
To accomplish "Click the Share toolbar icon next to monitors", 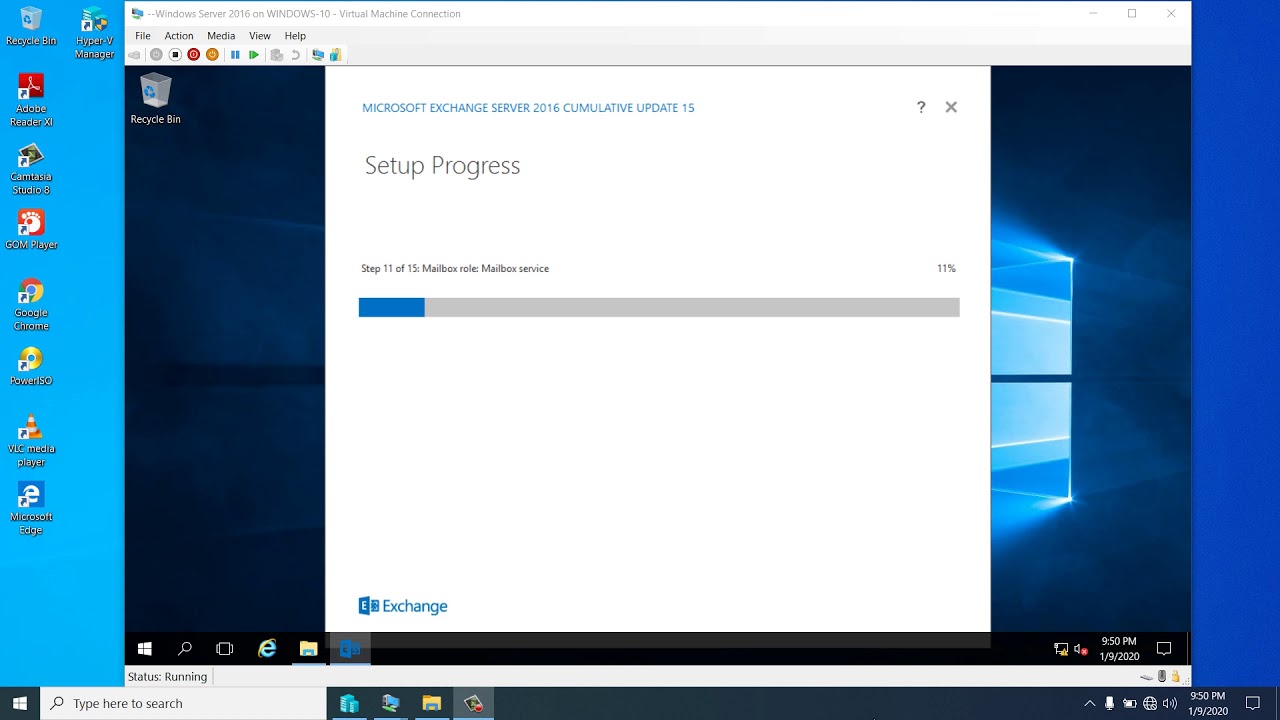I will click(x=336, y=55).
